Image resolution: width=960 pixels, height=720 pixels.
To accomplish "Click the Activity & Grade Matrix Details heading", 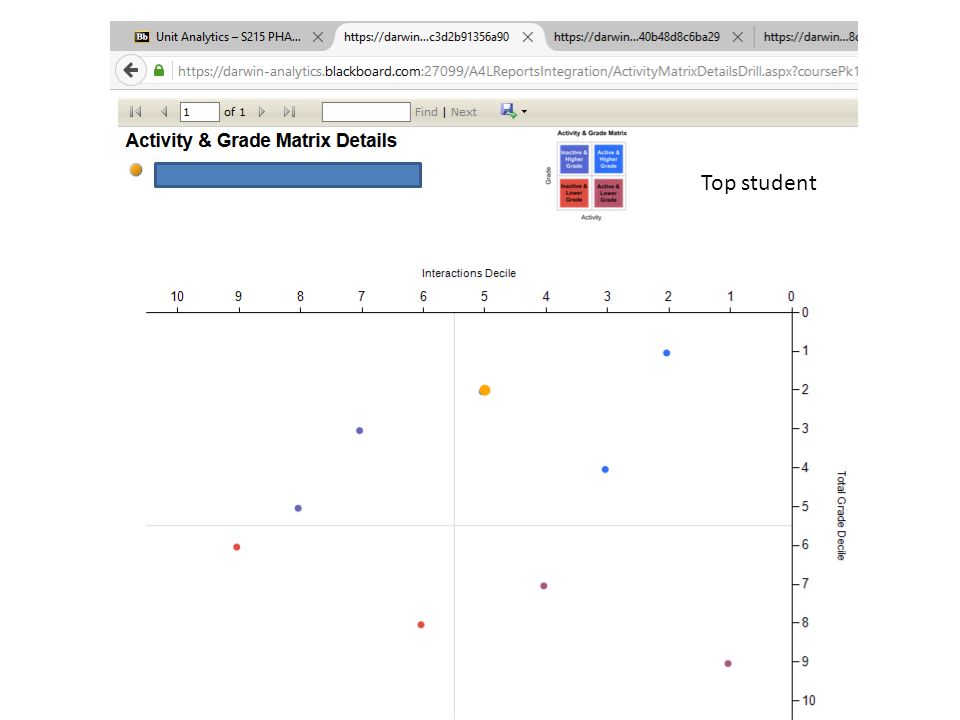I will click(x=261, y=141).
